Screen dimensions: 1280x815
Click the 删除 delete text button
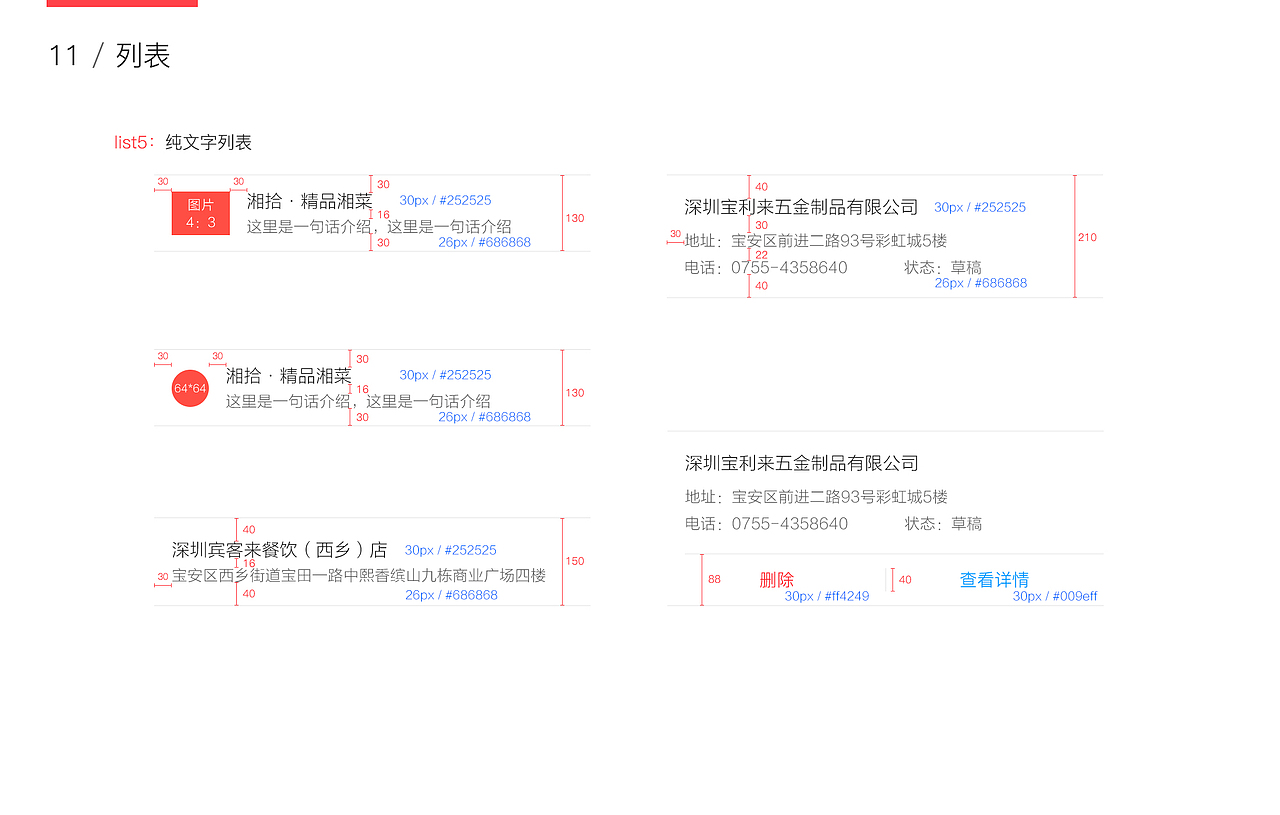click(x=778, y=580)
